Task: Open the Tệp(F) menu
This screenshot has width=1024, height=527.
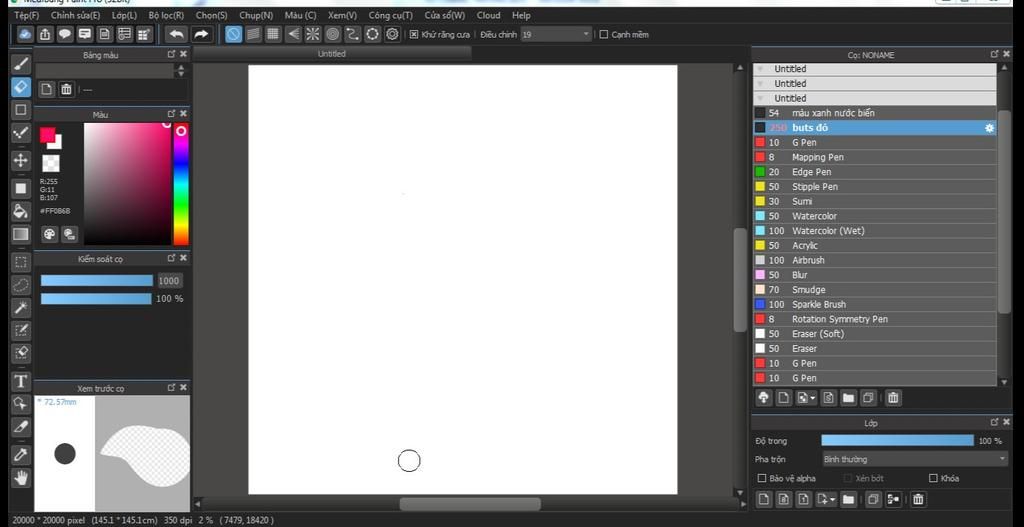Action: pos(27,15)
